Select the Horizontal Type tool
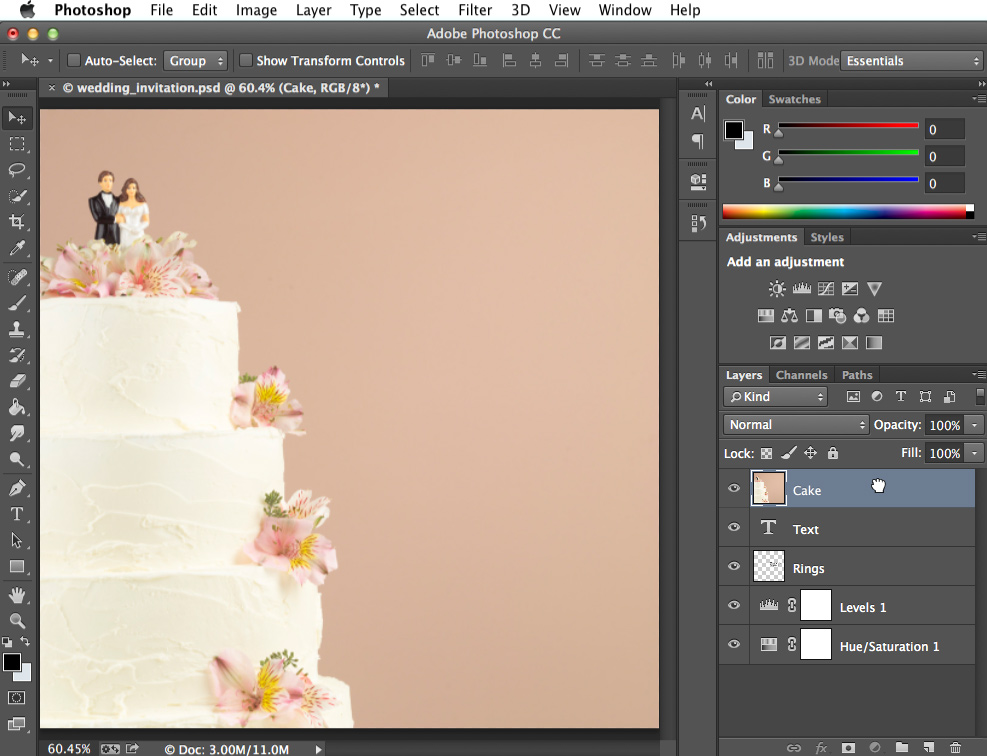987x756 pixels. [x=16, y=514]
